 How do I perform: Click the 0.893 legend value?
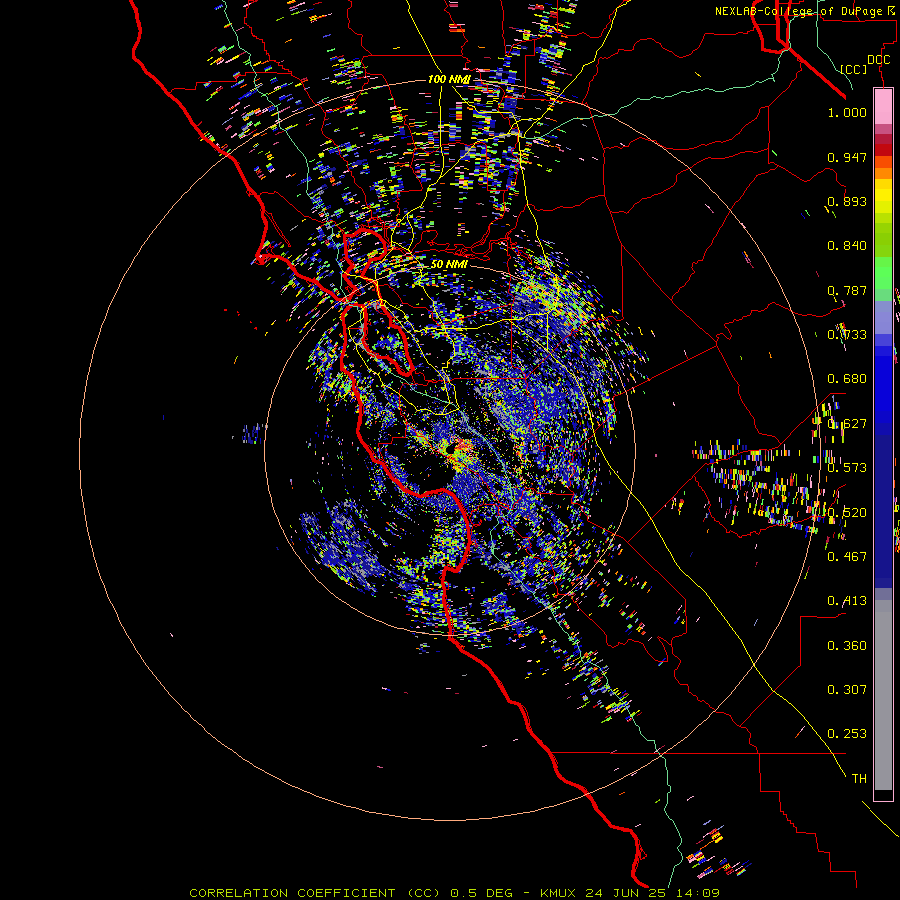tap(847, 201)
